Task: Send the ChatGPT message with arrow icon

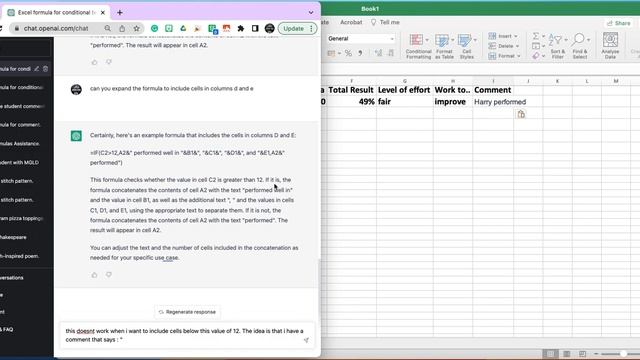Action: point(306,340)
